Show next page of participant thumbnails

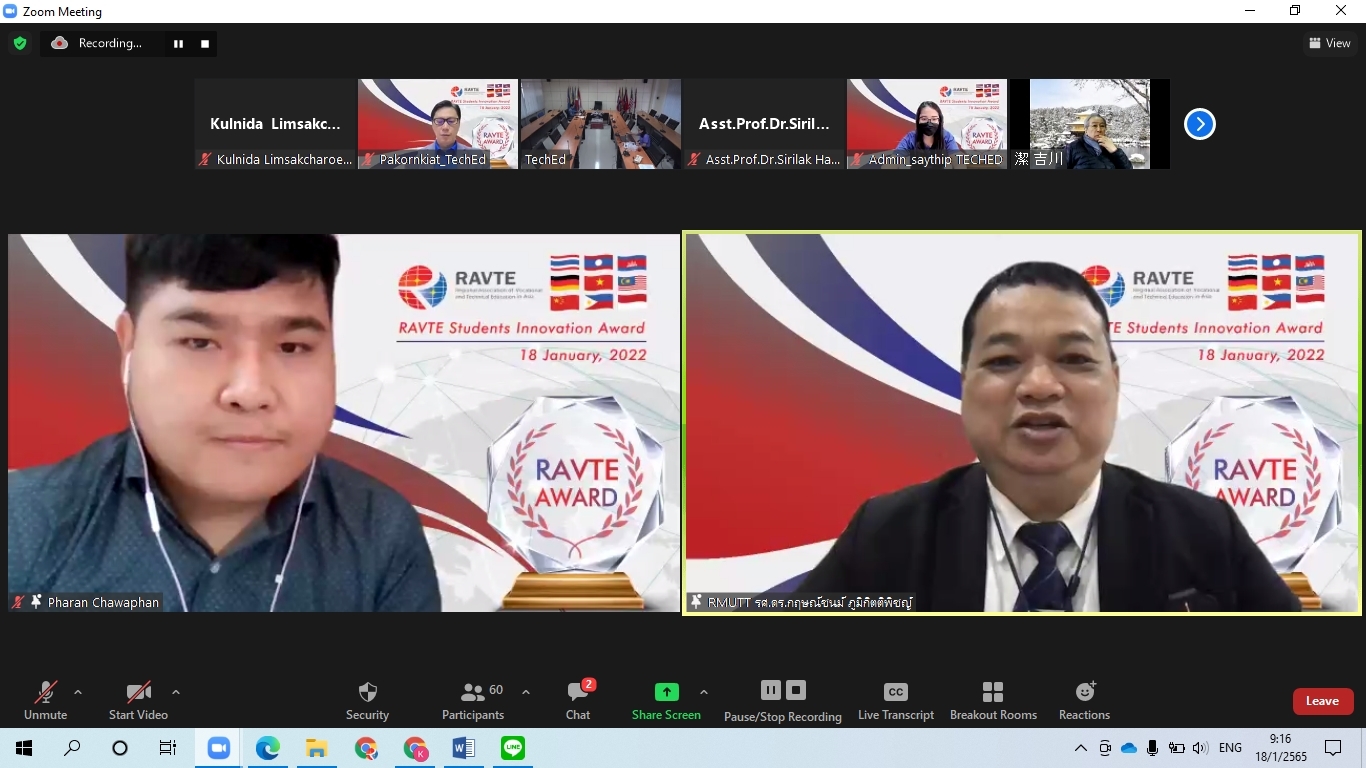(x=1199, y=124)
